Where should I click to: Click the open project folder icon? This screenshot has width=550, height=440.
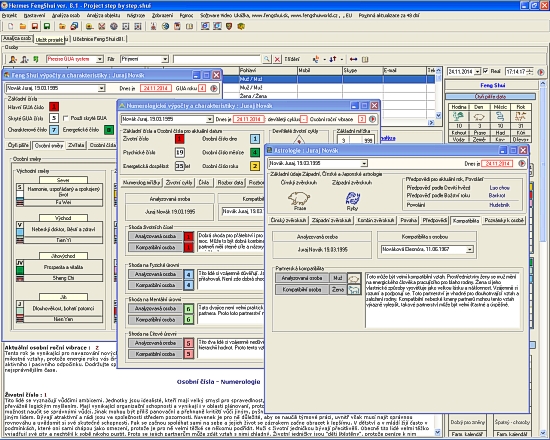tap(23, 26)
